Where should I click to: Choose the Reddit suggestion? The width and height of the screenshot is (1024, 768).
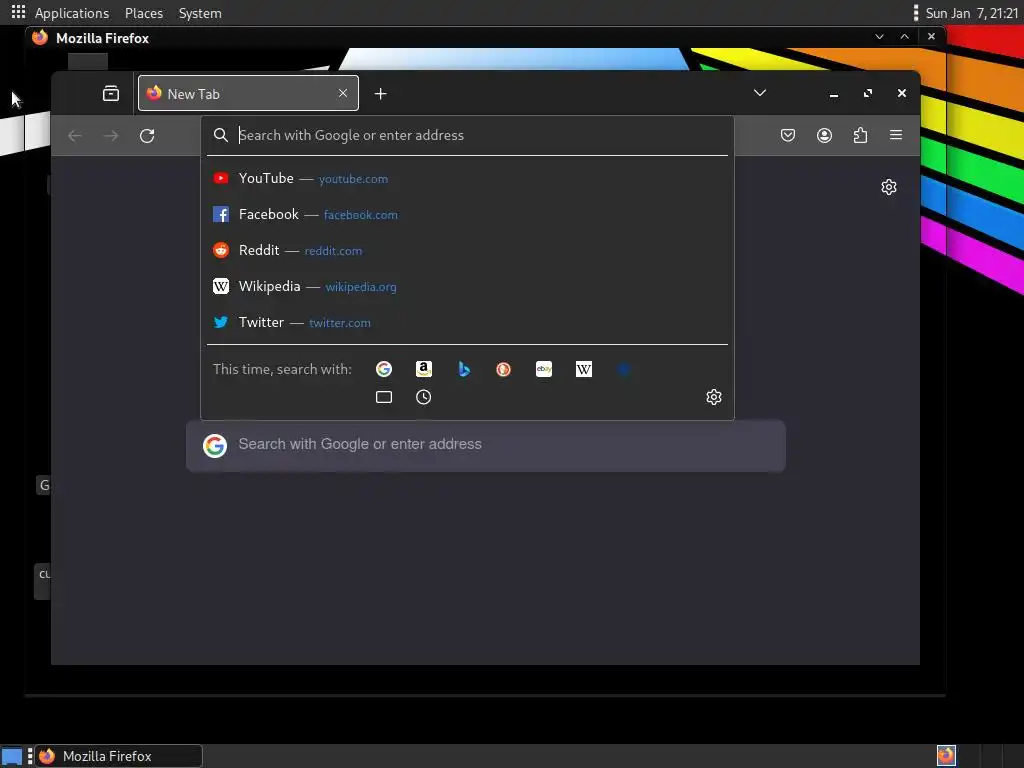[467, 250]
